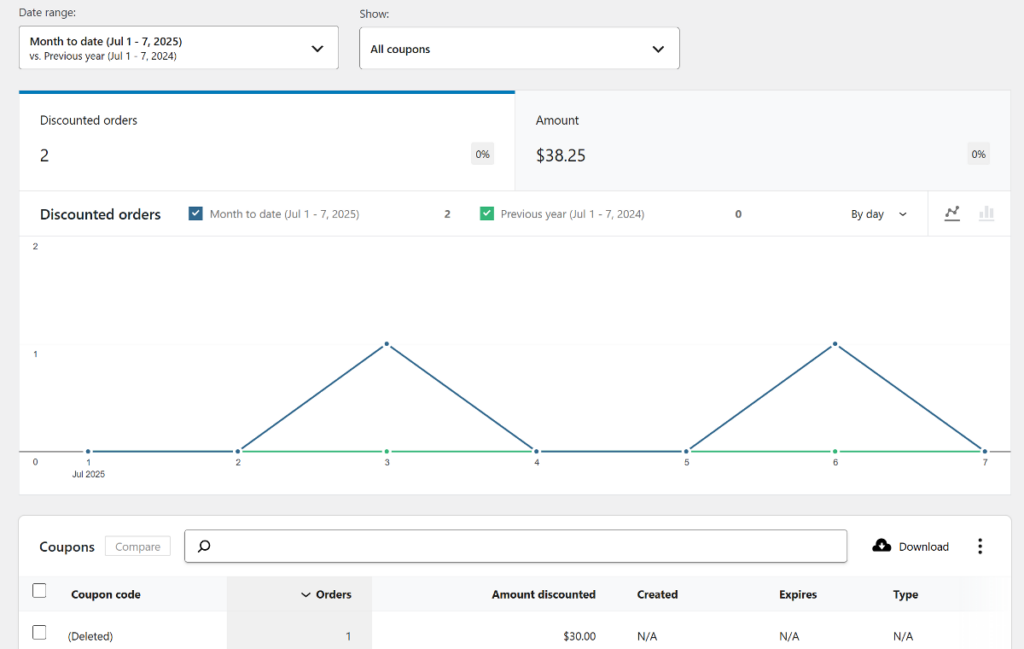Open the Deleted coupon entry in the table
1024x649 pixels.
click(x=90, y=636)
